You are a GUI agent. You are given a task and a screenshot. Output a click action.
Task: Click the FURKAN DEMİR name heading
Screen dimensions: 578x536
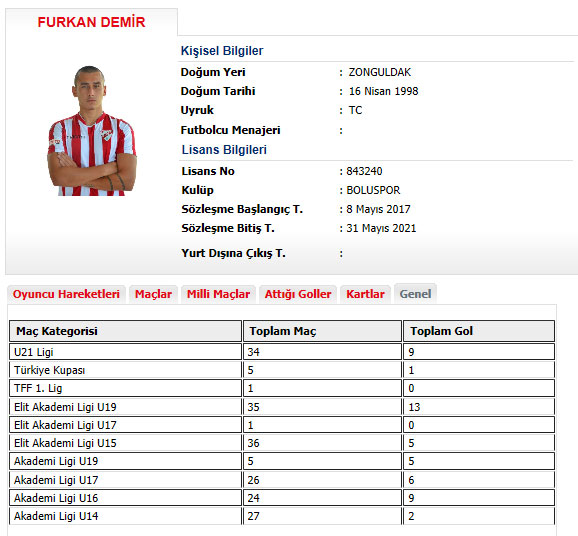(x=91, y=22)
